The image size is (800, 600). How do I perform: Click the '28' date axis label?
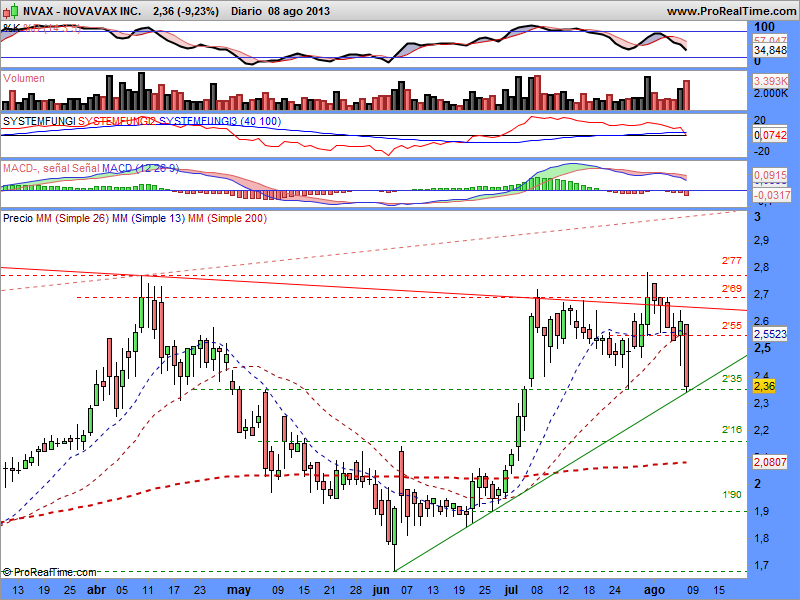pyautogui.click(x=356, y=590)
